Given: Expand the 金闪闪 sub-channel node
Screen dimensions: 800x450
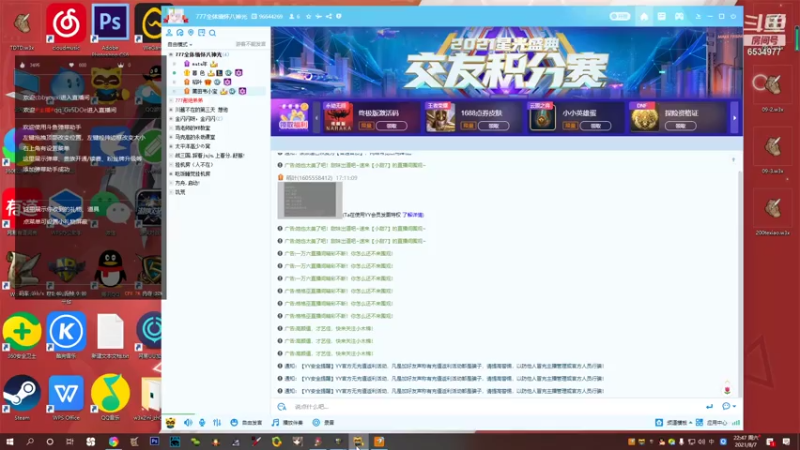Looking at the screenshot, I should coord(171,119).
